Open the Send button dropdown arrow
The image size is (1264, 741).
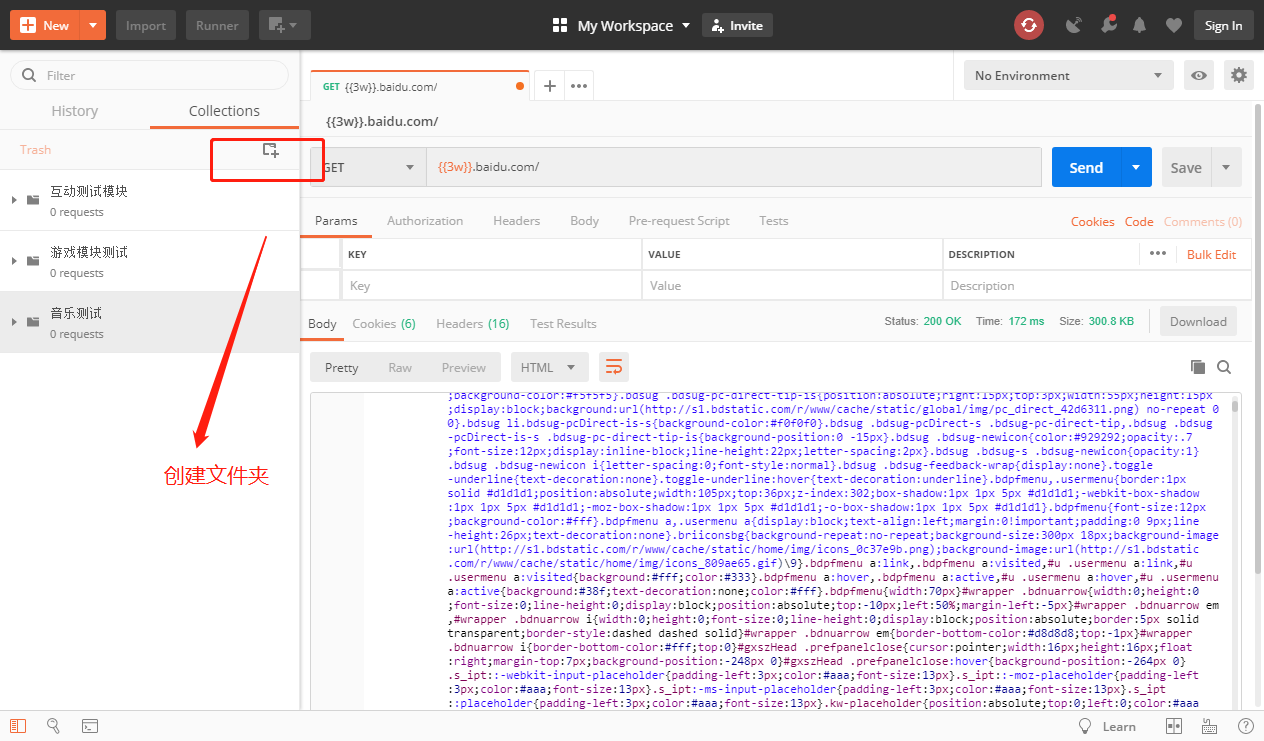pos(1136,167)
